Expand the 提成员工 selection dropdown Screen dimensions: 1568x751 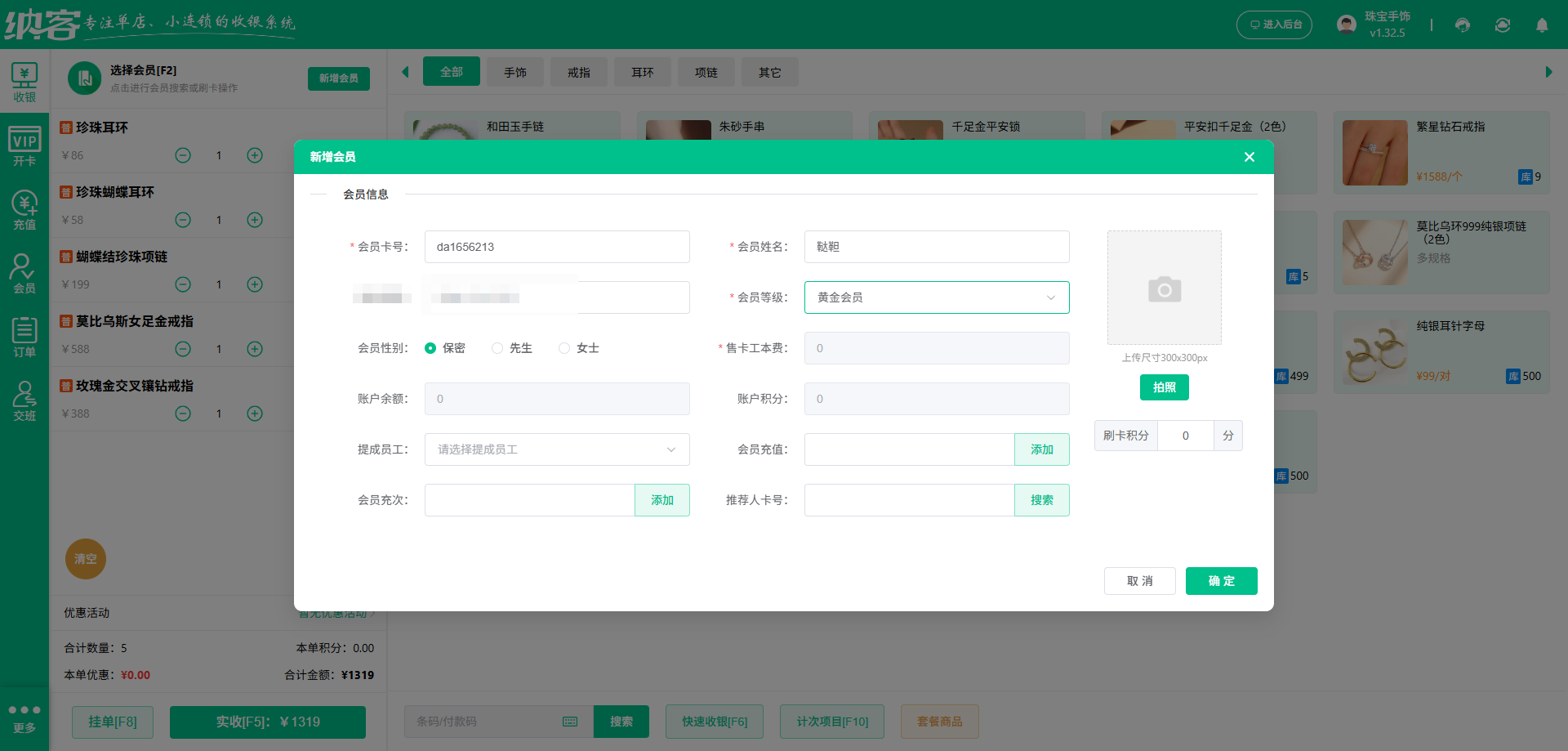[x=556, y=449]
